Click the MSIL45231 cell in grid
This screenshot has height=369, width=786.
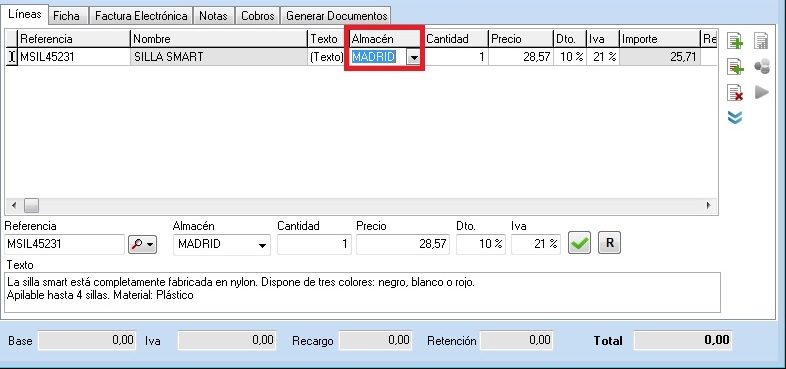coord(74,57)
